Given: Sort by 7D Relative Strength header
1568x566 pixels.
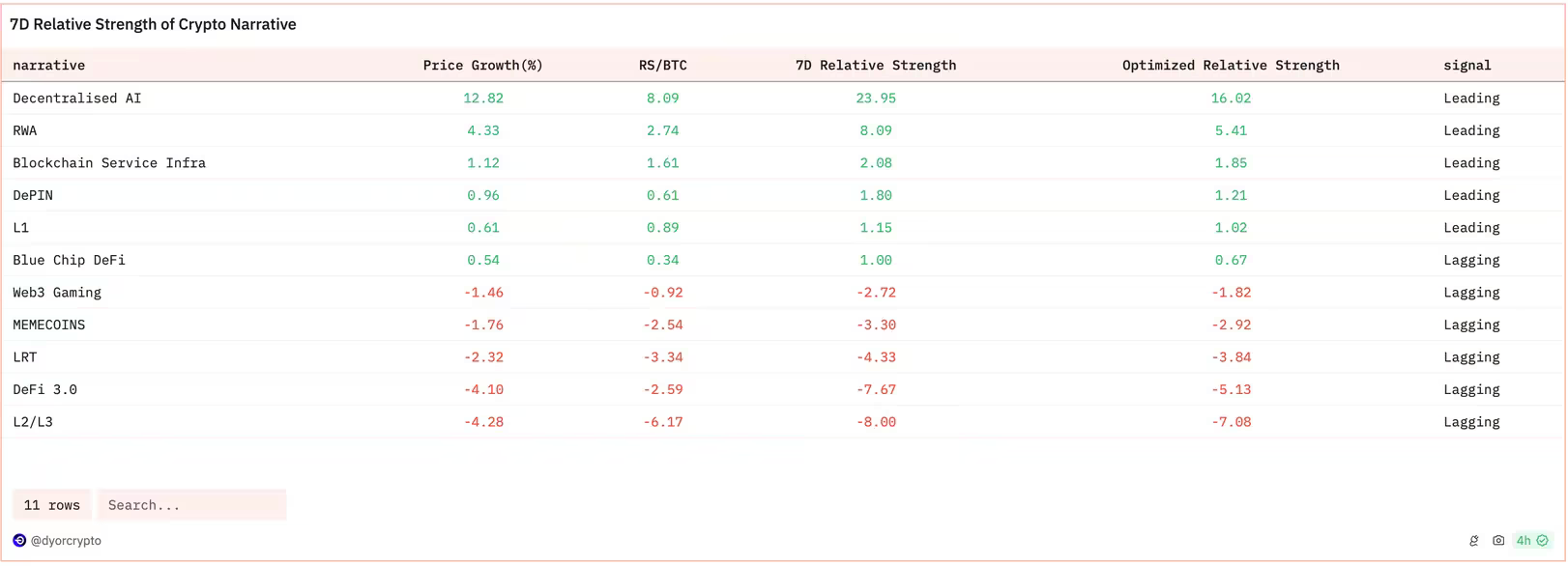Looking at the screenshot, I should tap(876, 66).
